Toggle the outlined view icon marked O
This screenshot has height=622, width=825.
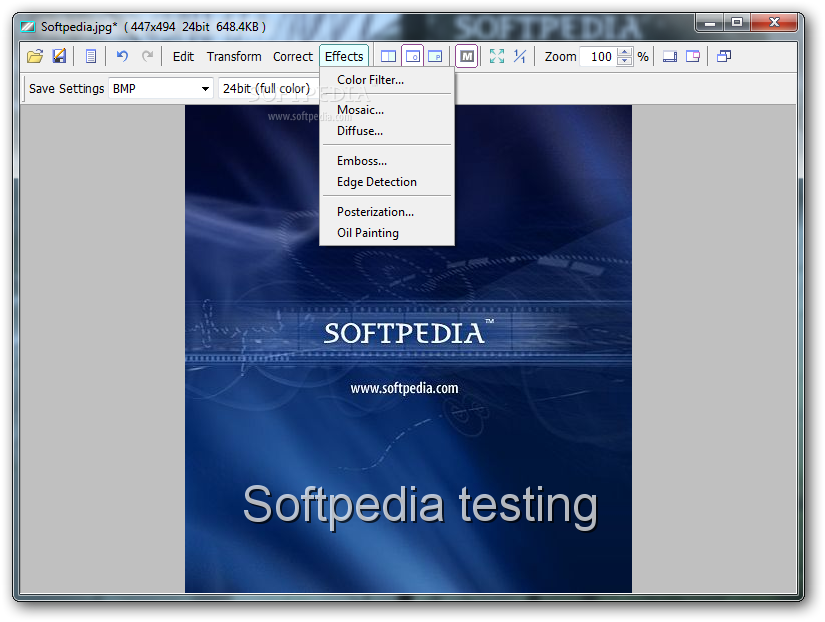pos(412,56)
